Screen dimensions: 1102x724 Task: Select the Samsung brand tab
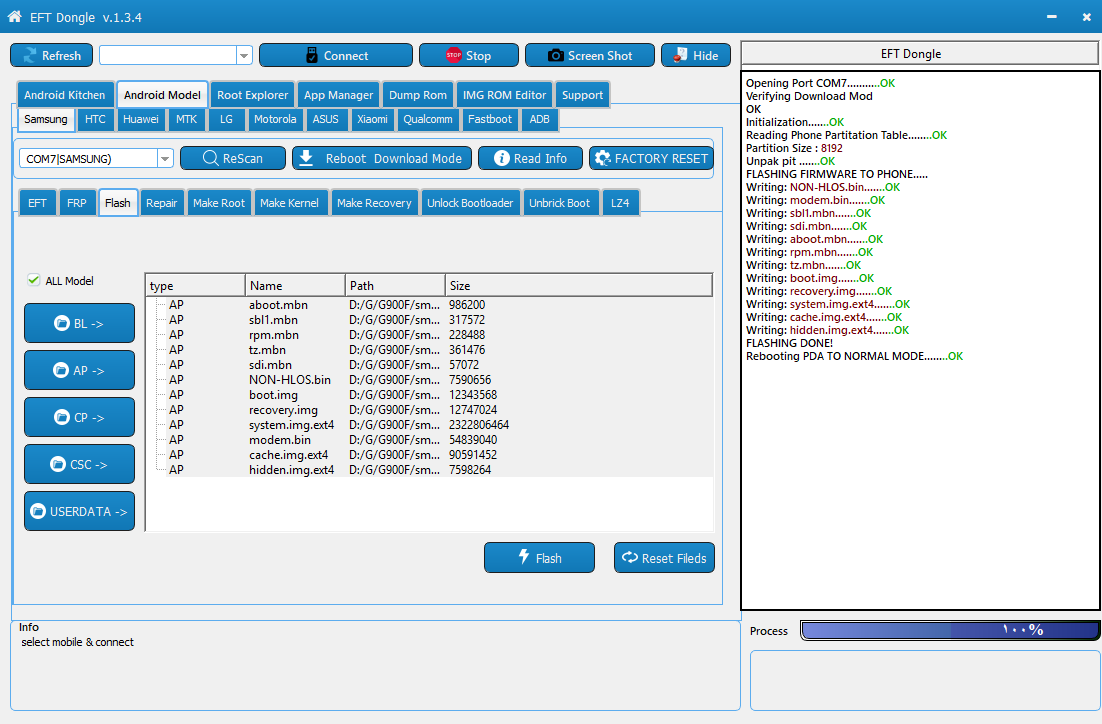46,119
